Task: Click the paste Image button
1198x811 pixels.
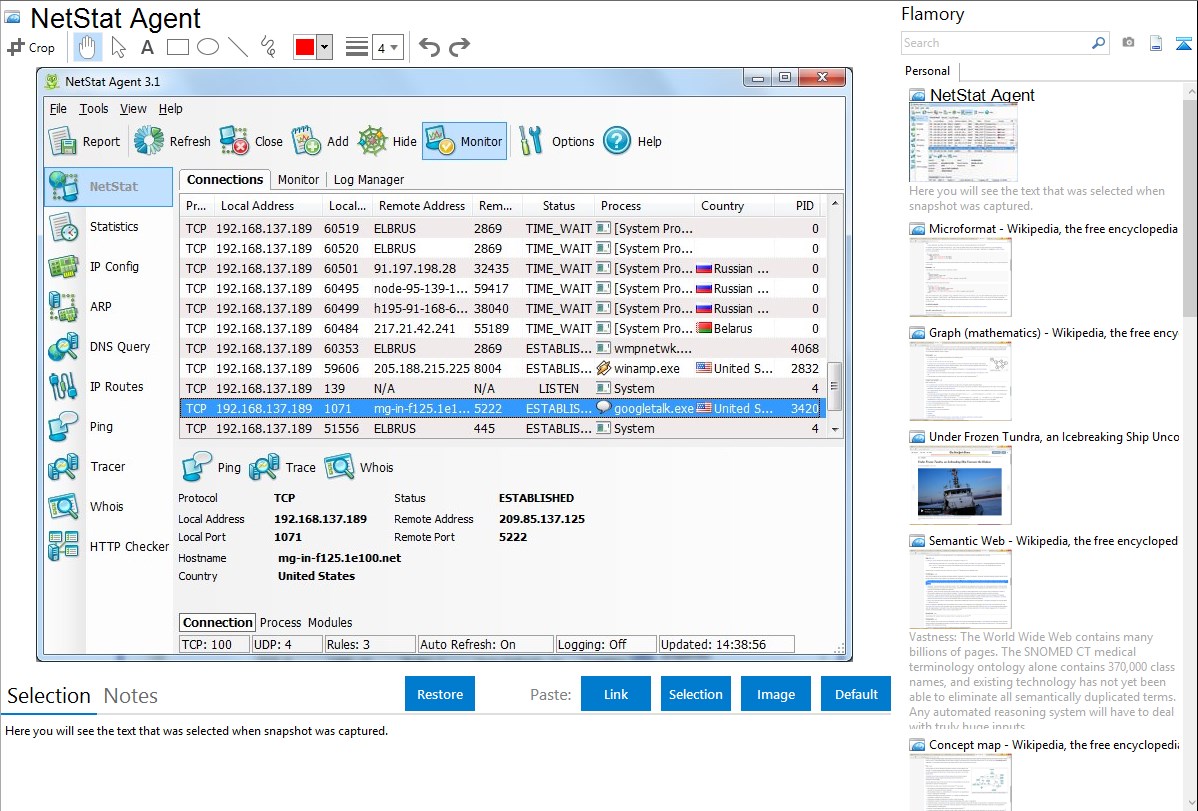Action: pos(776,694)
